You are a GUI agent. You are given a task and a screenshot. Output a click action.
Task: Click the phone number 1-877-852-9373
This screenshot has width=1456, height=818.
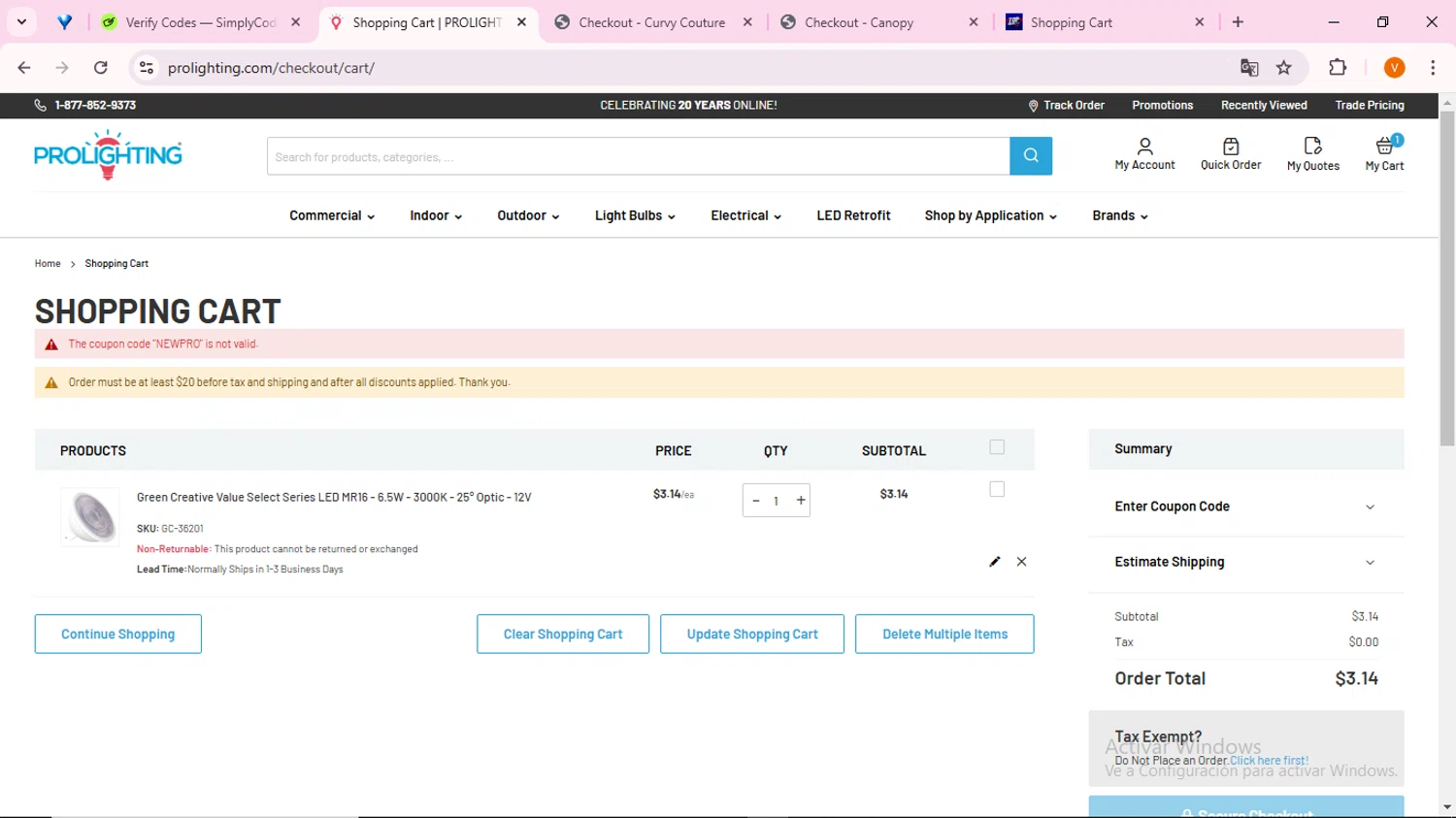[95, 105]
